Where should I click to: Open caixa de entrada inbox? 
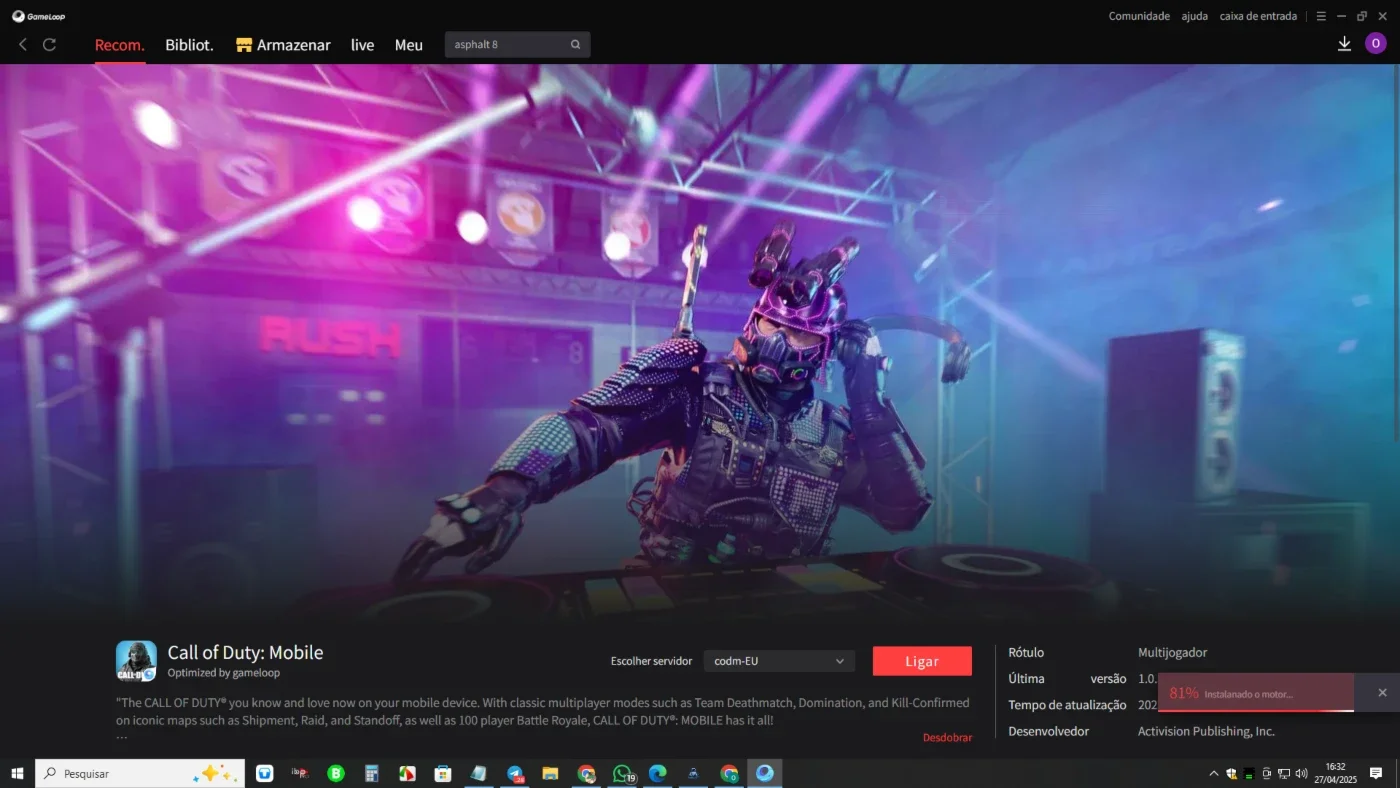click(1258, 16)
